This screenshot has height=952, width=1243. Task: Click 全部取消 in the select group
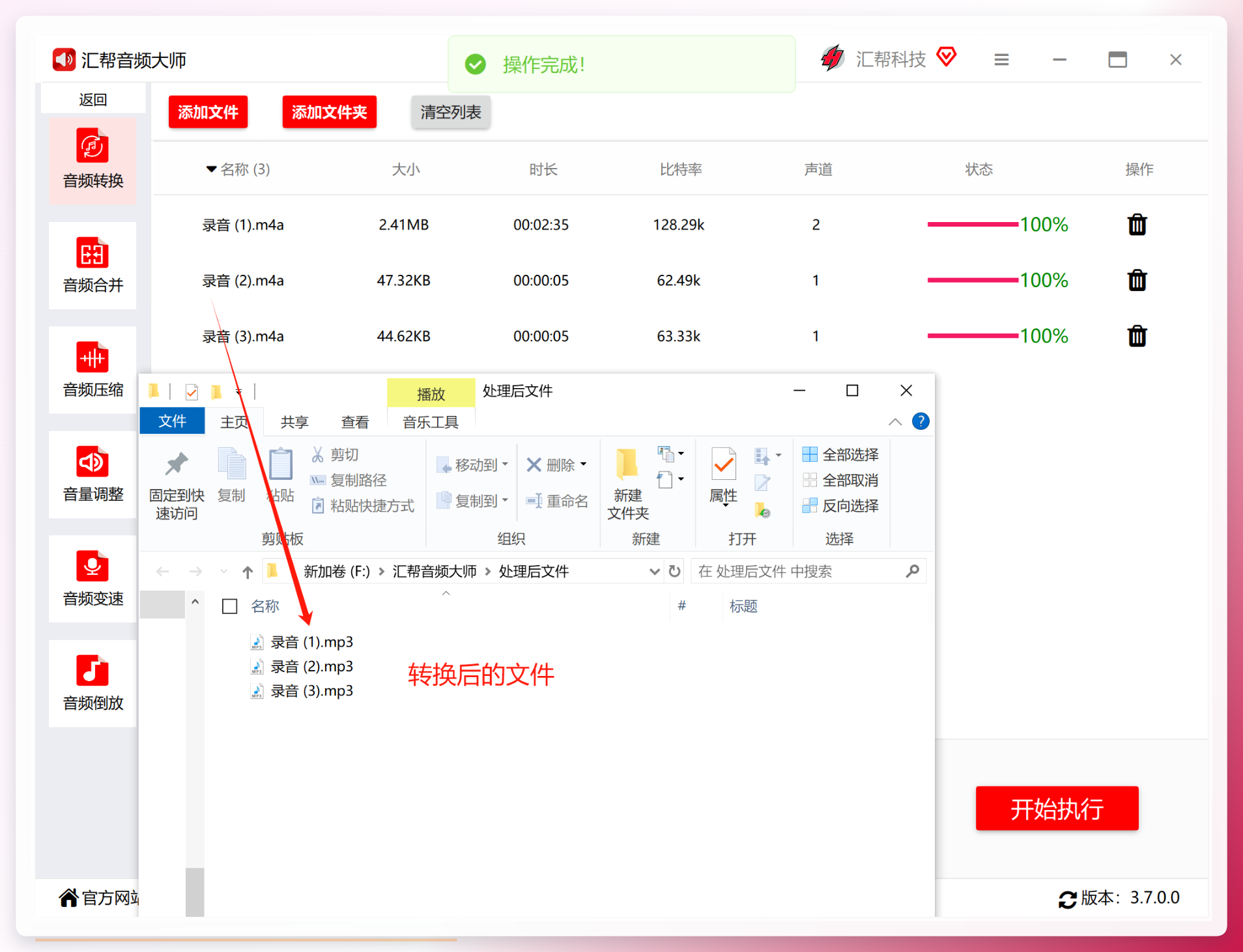[x=841, y=480]
